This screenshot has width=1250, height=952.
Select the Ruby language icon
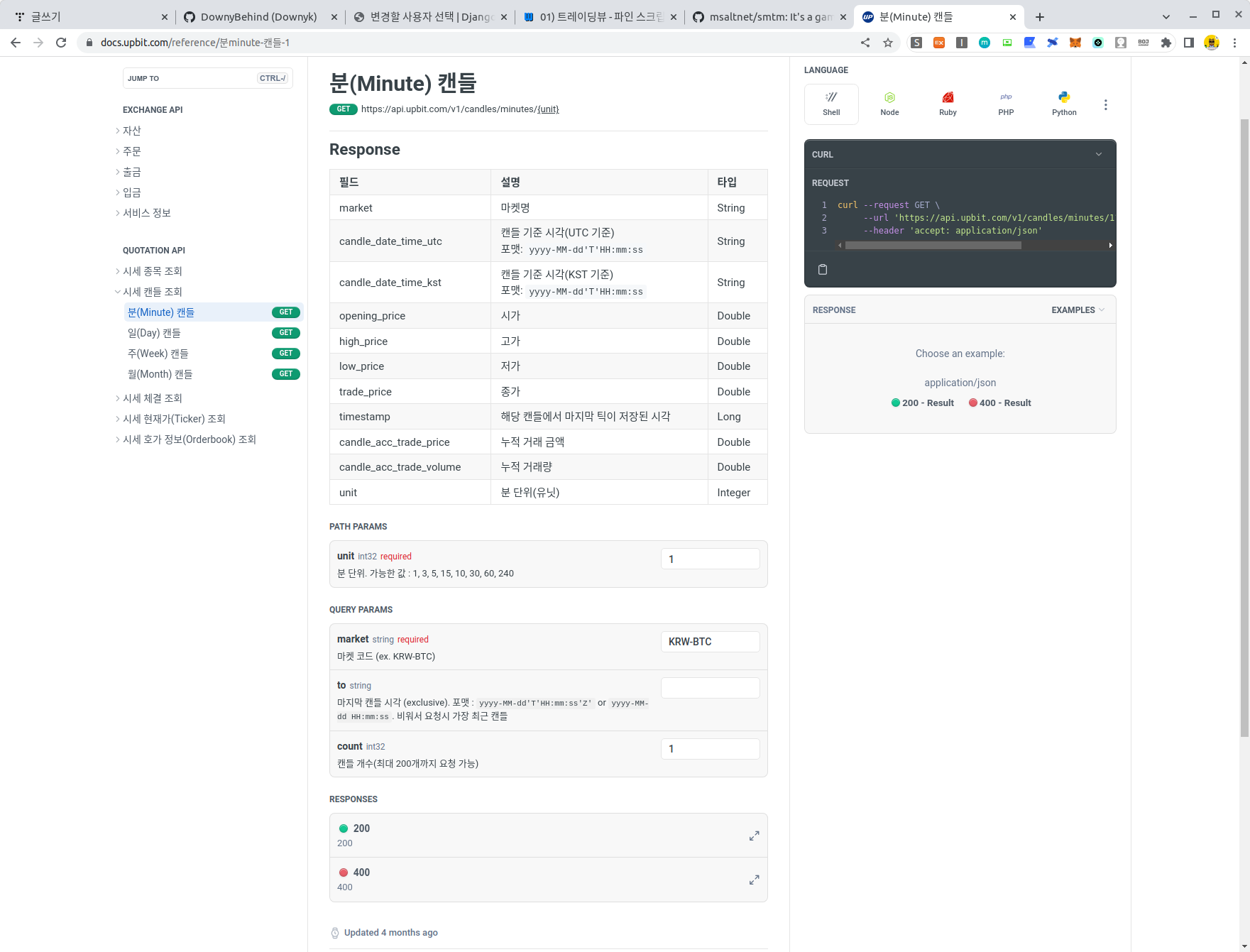pyautogui.click(x=948, y=104)
